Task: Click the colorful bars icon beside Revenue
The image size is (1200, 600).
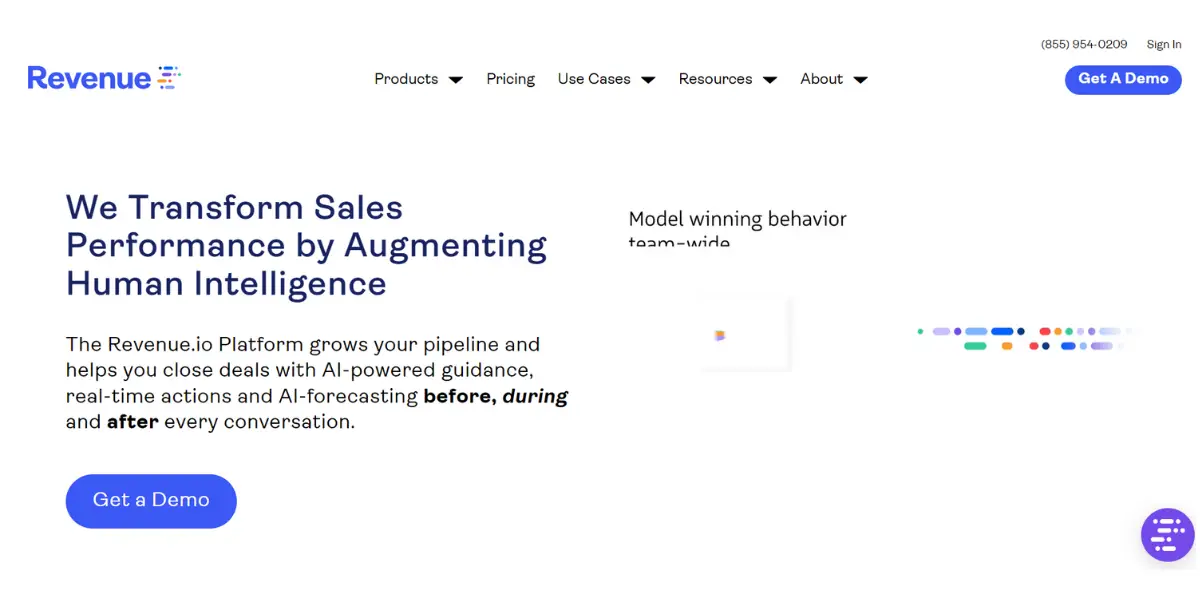Action: tap(169, 77)
